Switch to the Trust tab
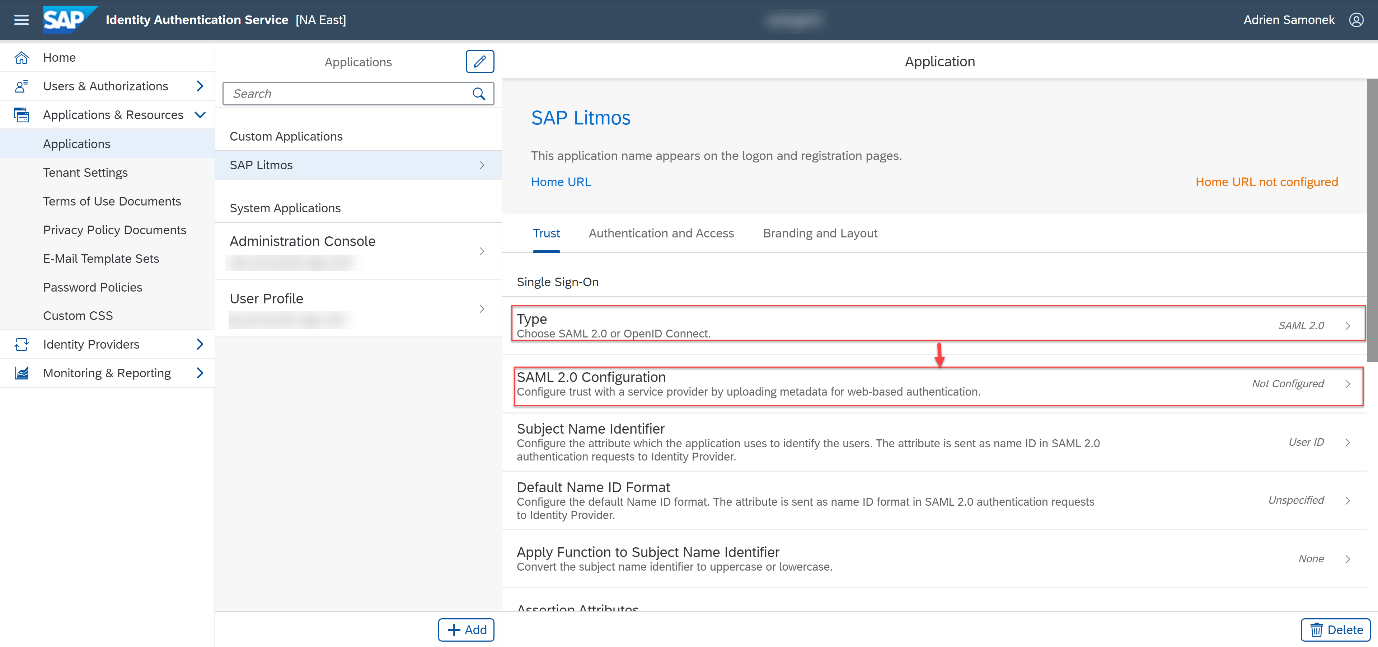 (x=546, y=233)
